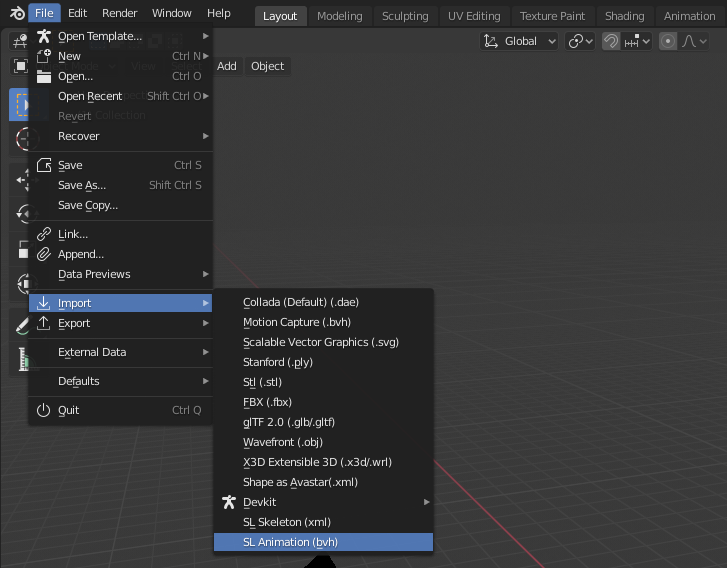Expand the Data Previews submenu
Viewport: 727px width, 568px height.
[x=121, y=274]
